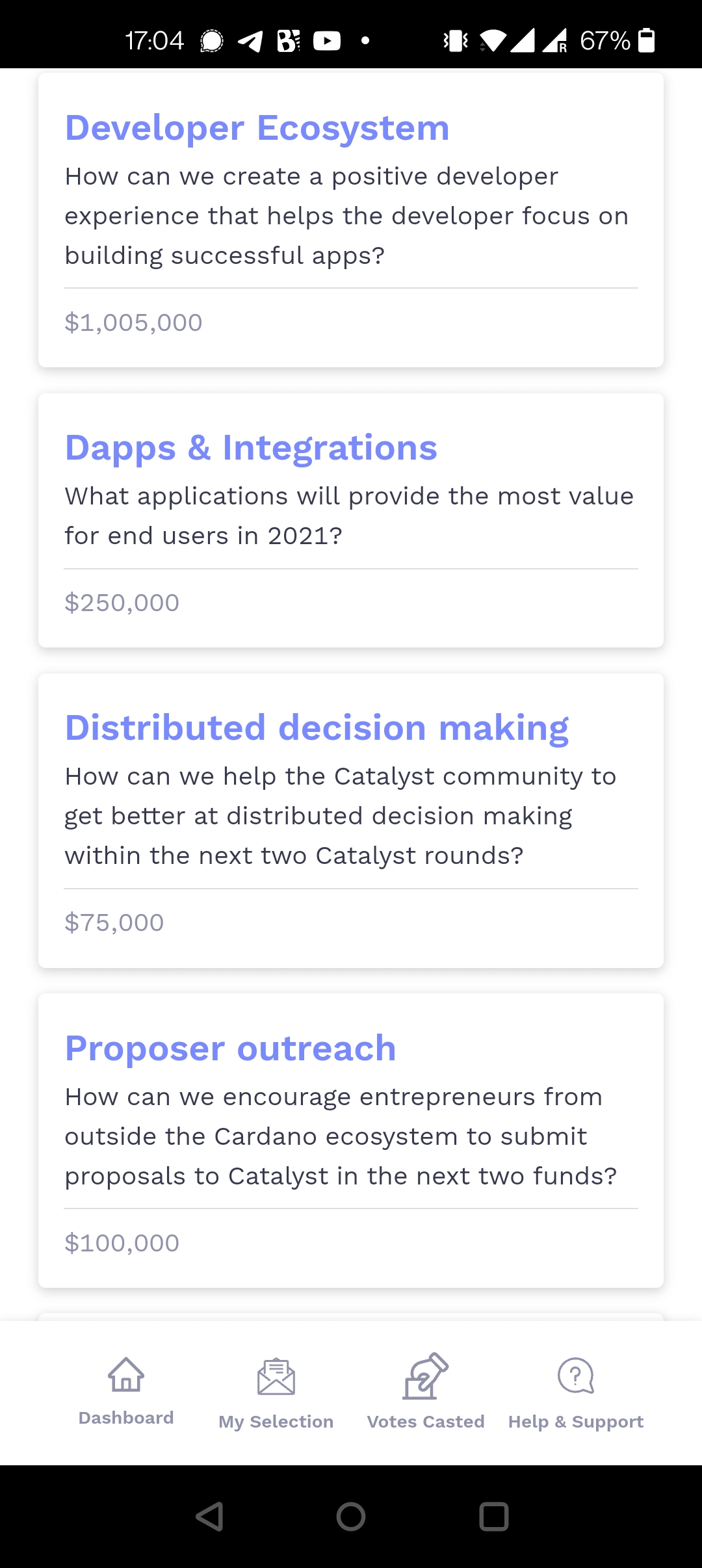The image size is (702, 1568).
Task: Tap the YouTube notification icon in status bar
Action: click(x=327, y=41)
